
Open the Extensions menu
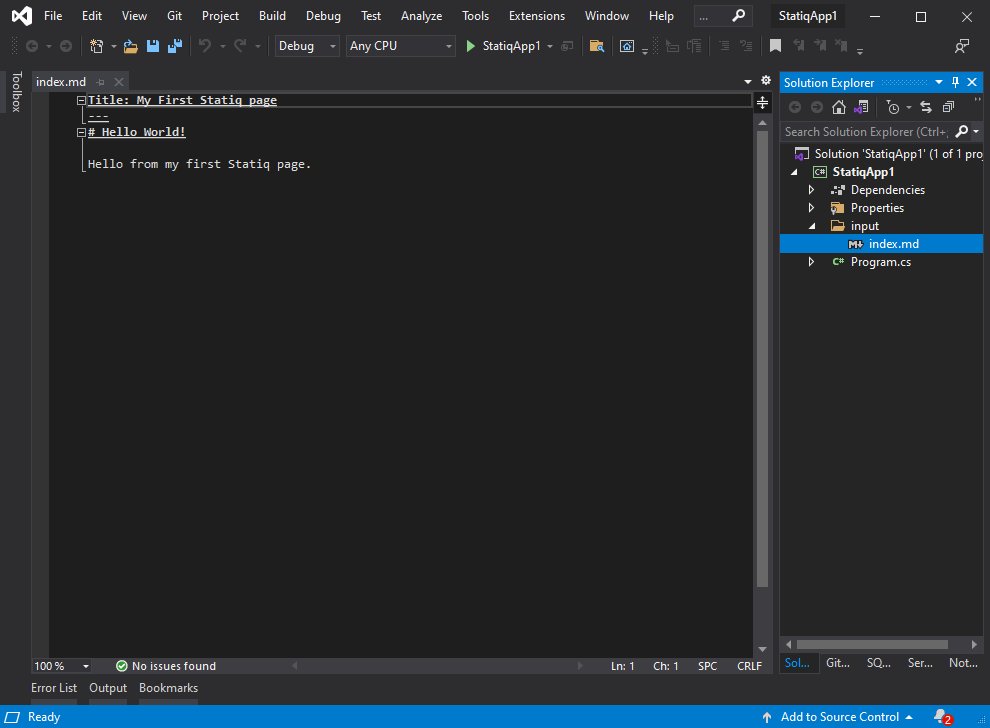[536, 16]
